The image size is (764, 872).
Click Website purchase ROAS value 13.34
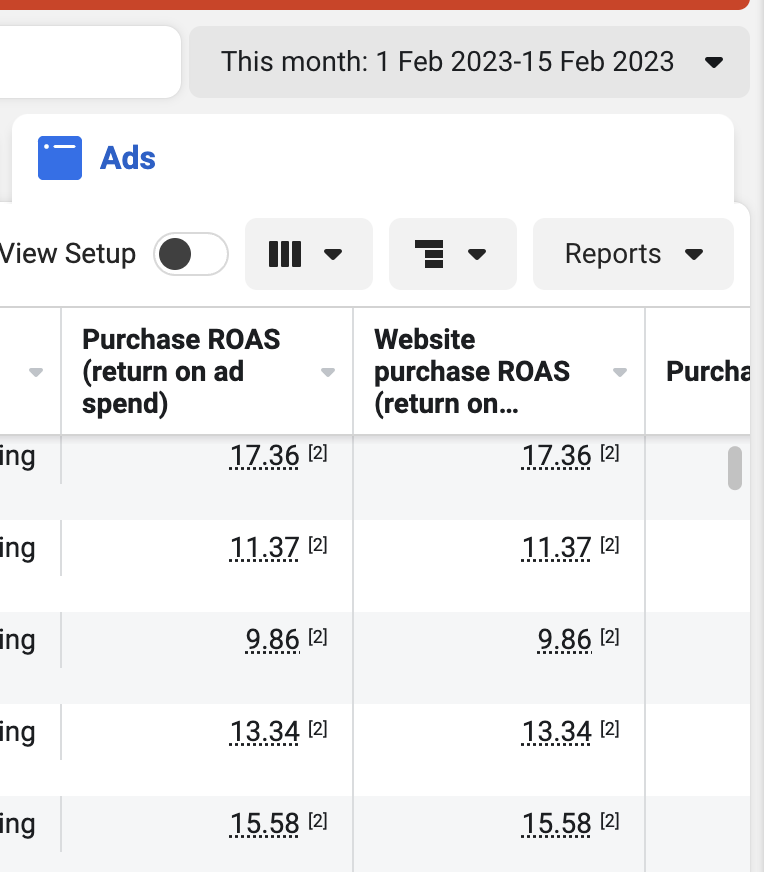[x=556, y=732]
